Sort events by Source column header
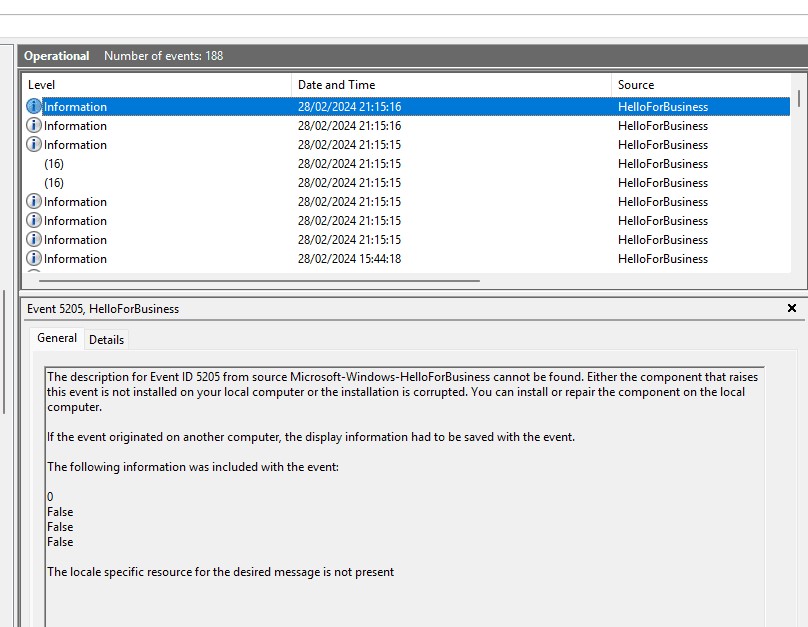 [701, 85]
